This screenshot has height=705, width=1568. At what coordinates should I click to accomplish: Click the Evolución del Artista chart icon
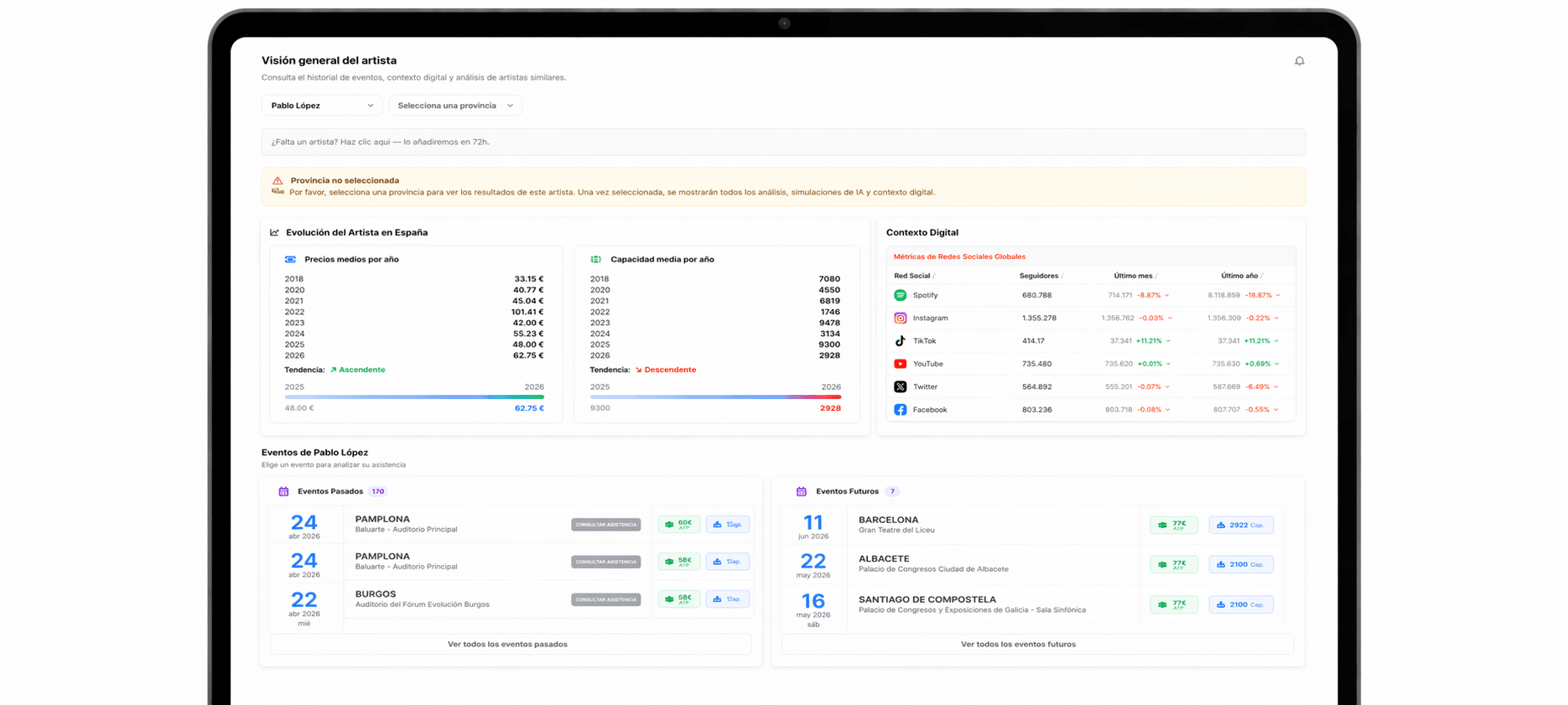[274, 232]
